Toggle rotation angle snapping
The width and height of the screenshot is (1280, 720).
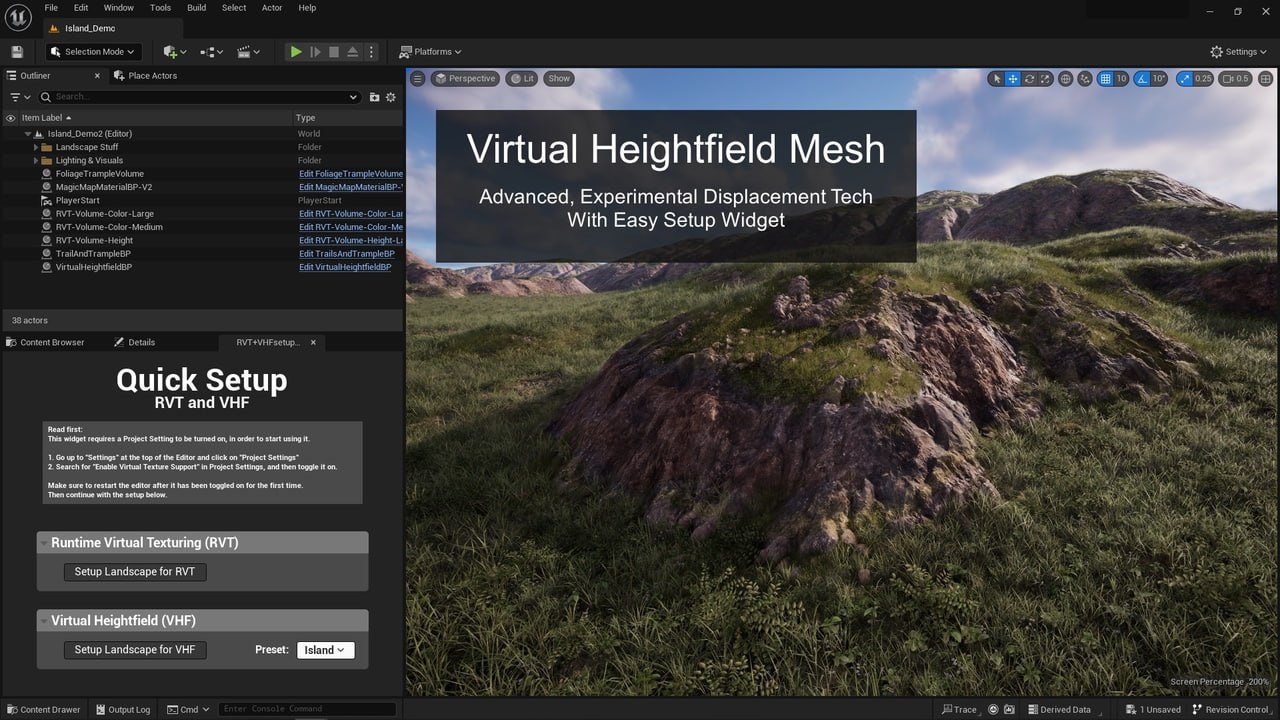tap(1143, 79)
